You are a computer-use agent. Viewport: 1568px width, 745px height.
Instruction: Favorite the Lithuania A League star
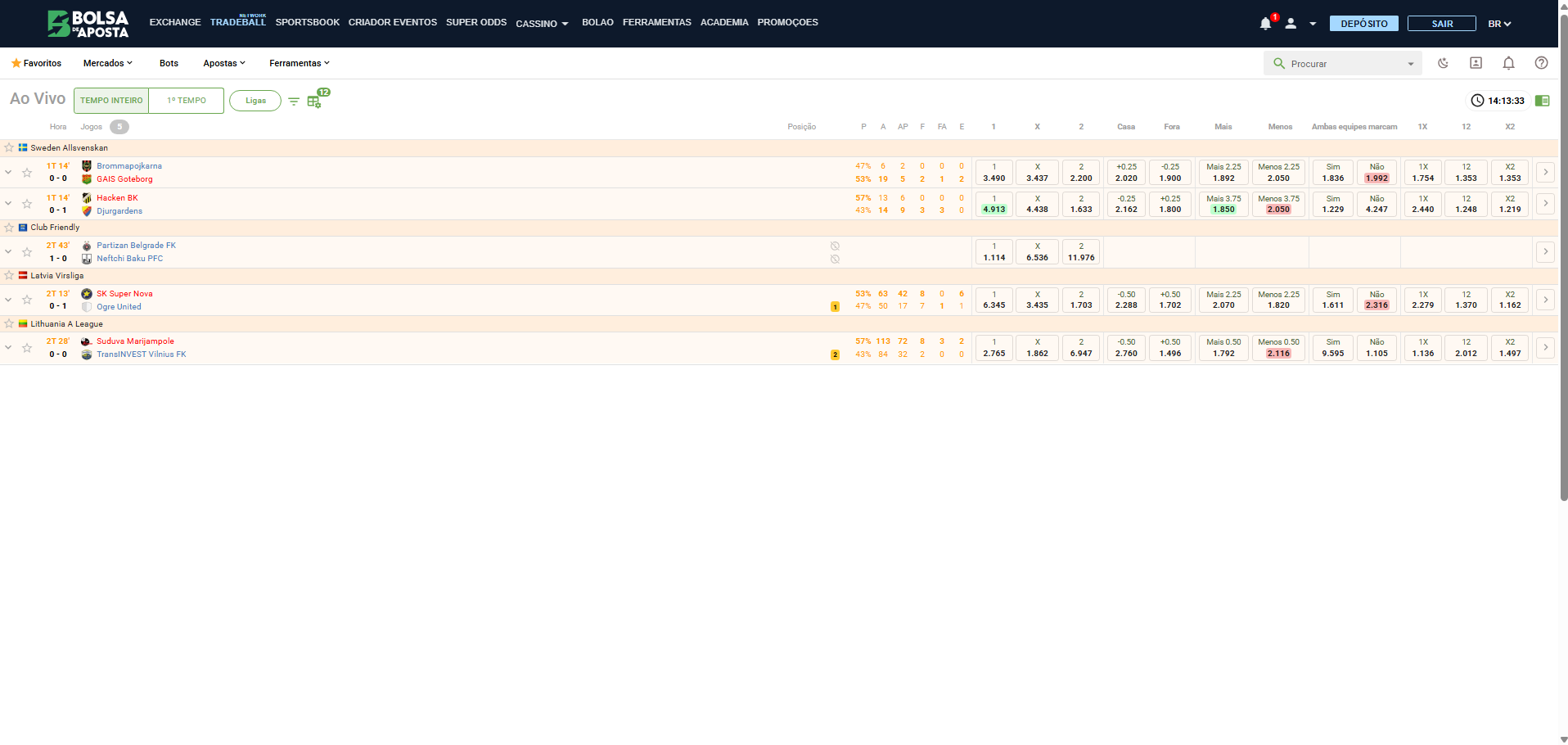[9, 324]
